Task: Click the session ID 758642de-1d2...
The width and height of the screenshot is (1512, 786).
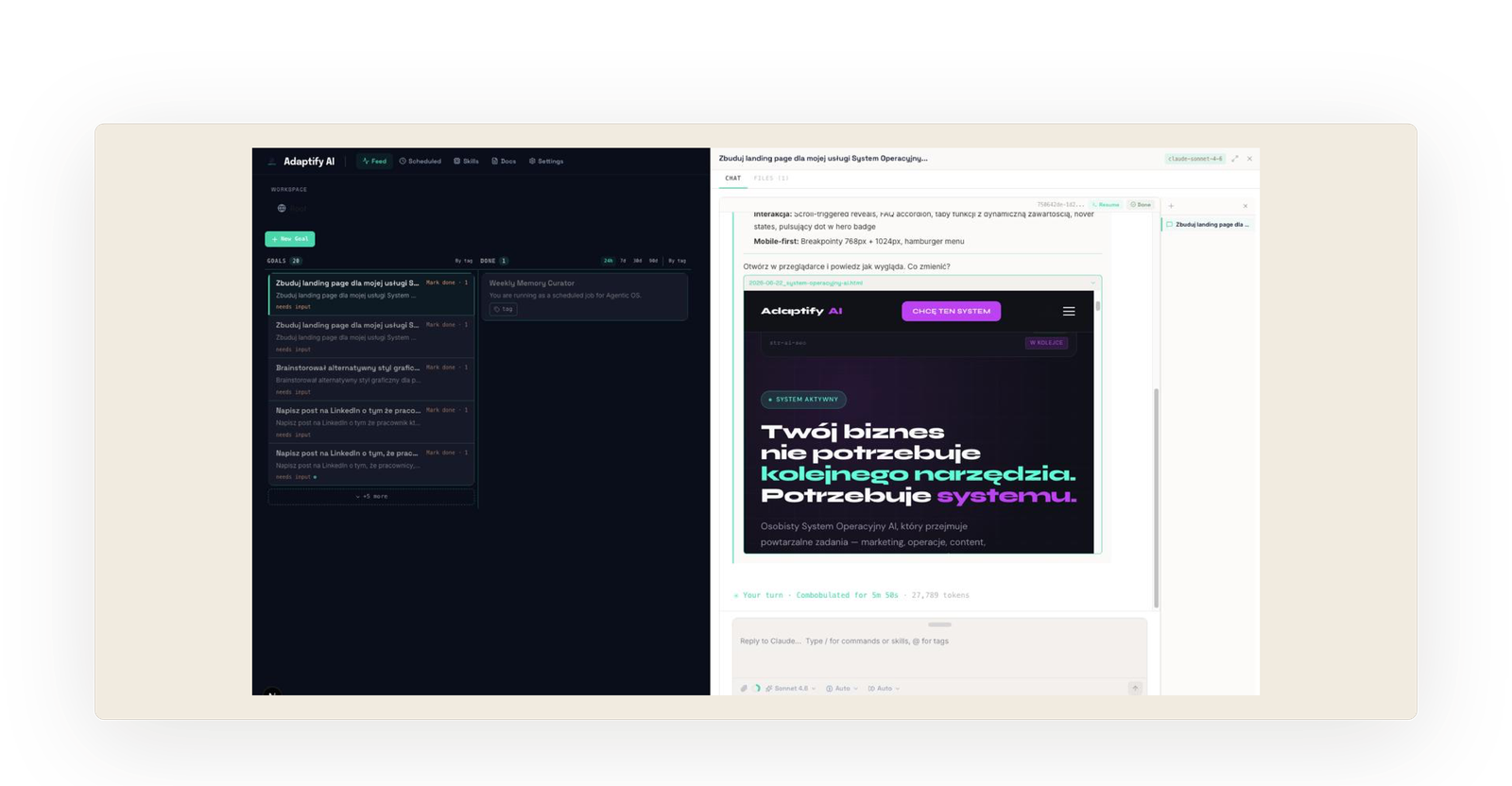Action: coord(1060,205)
